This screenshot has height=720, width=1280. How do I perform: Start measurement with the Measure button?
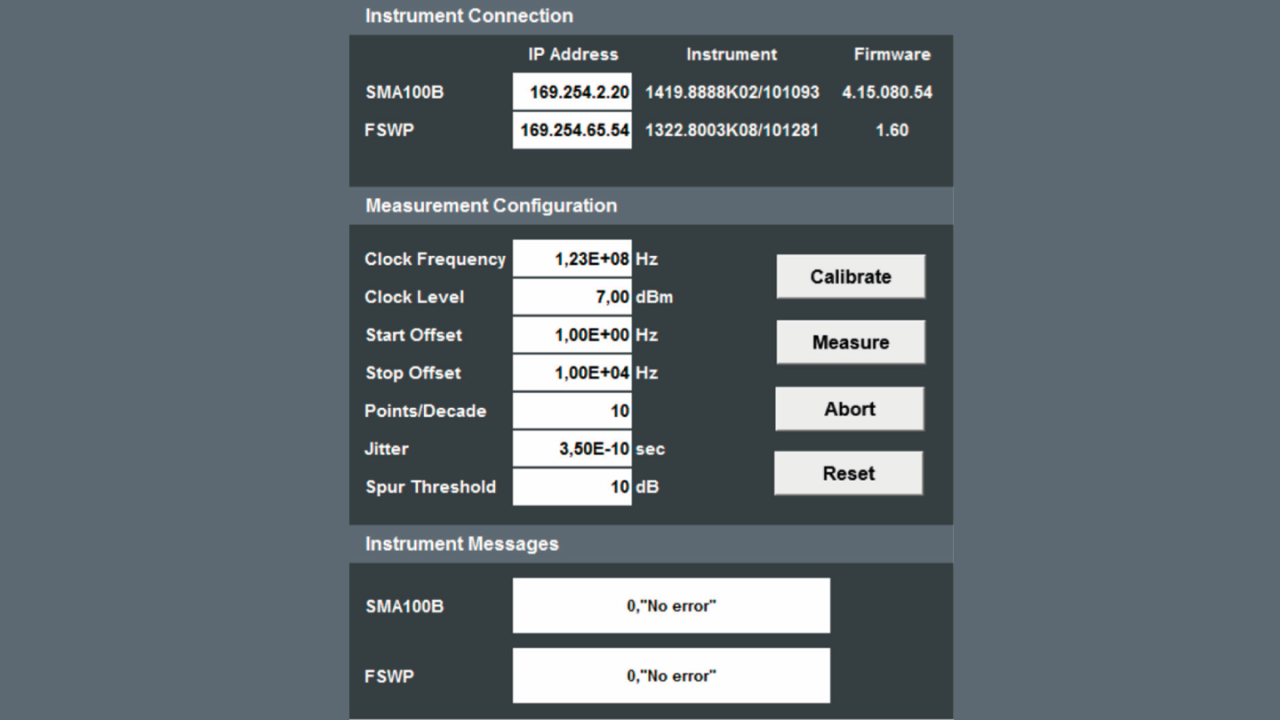point(850,342)
